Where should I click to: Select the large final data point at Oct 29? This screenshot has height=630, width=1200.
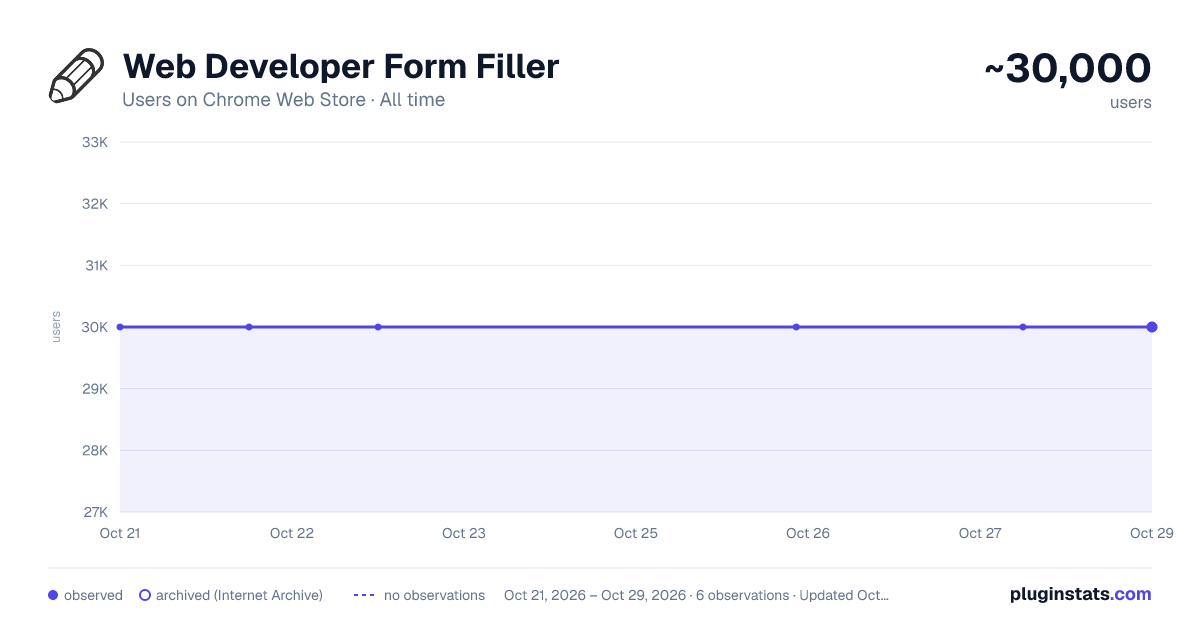point(1152,327)
